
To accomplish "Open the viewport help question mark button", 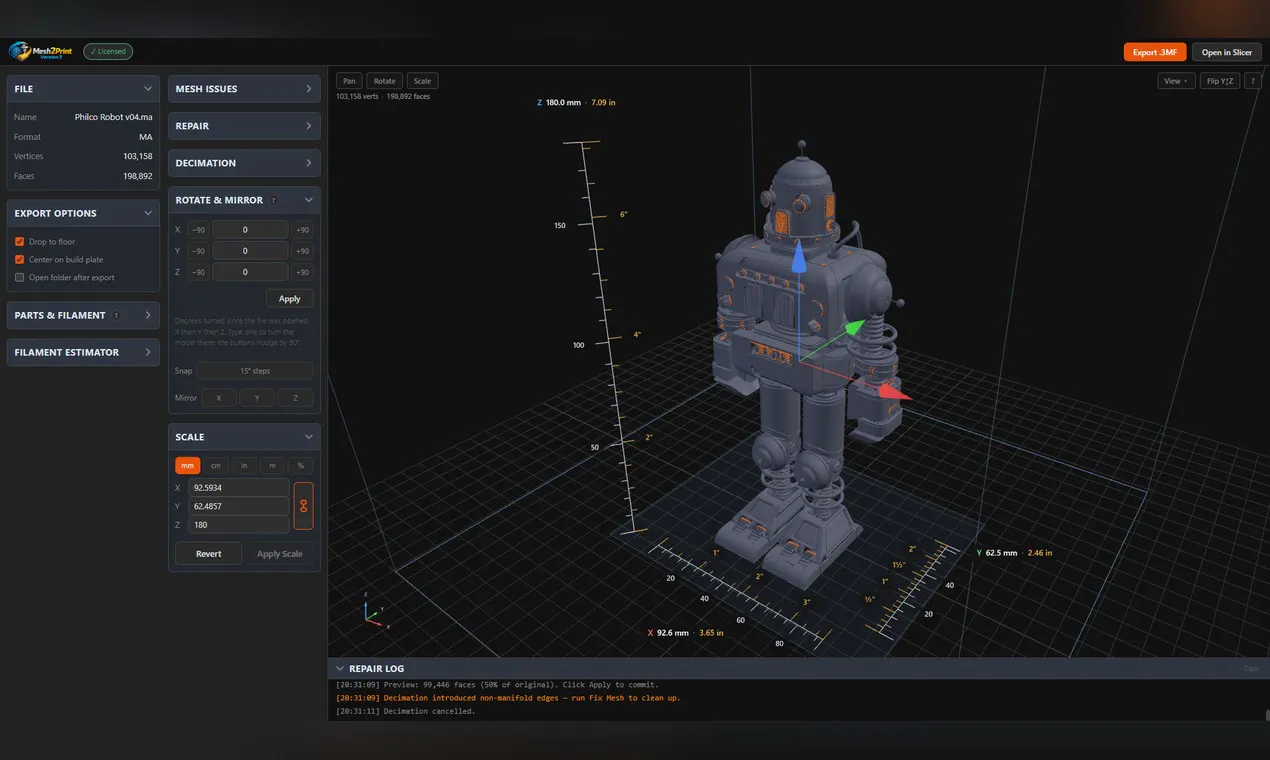I will (x=1253, y=81).
